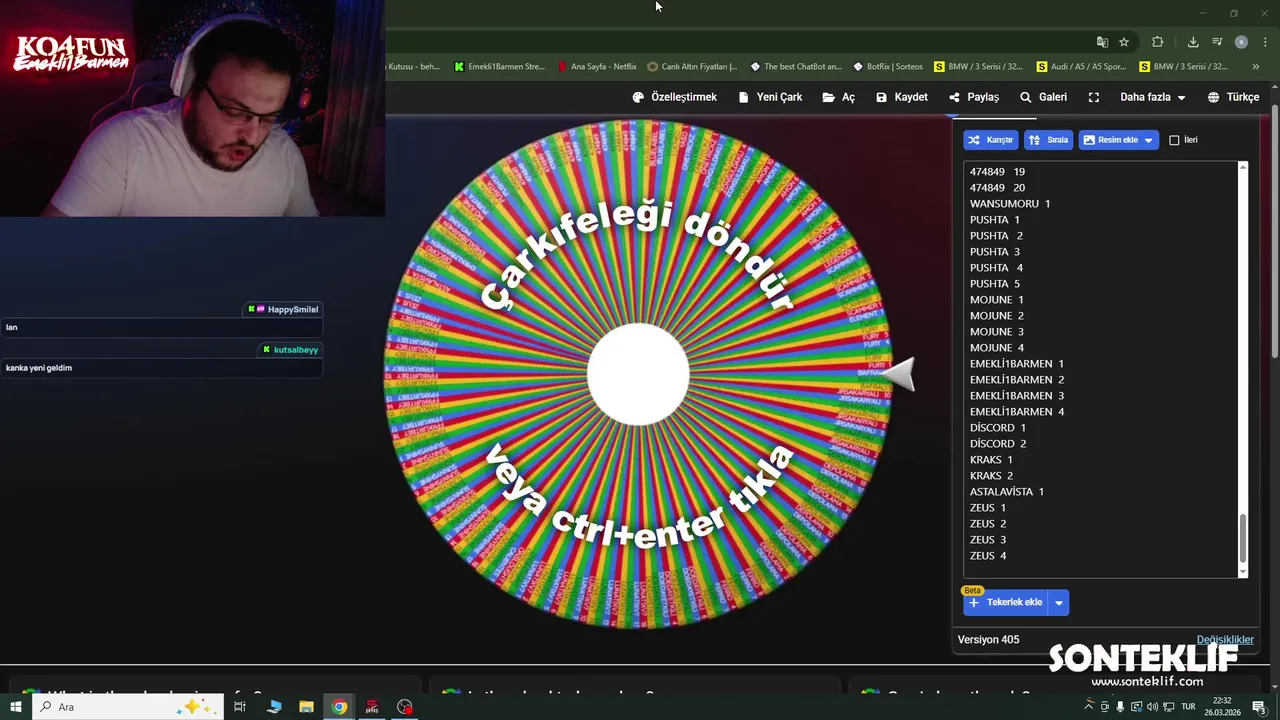The image size is (1280, 720).
Task: Click the microphone icon in system tray
Action: point(1120,707)
